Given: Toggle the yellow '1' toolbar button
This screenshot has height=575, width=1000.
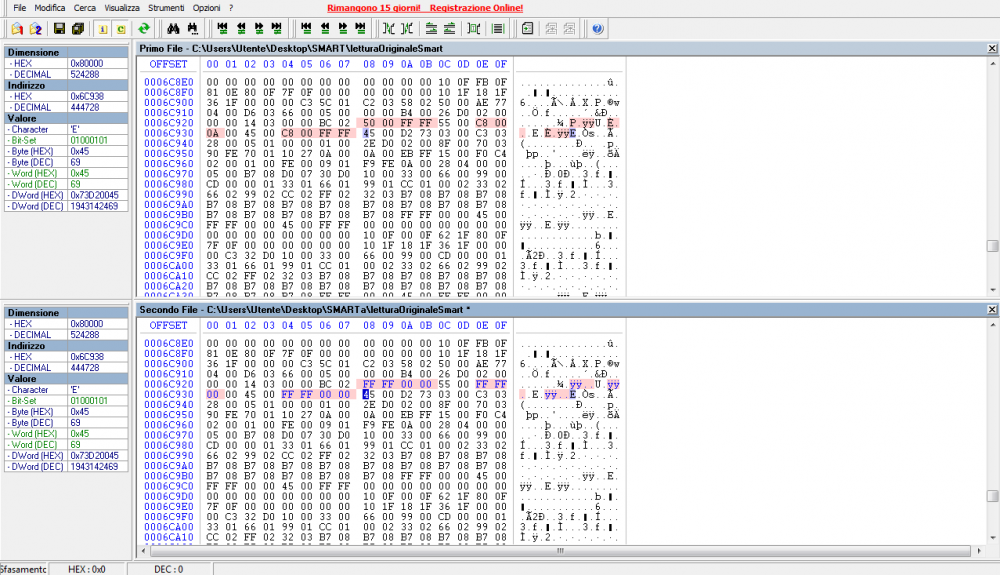Looking at the screenshot, I should pyautogui.click(x=103, y=28).
